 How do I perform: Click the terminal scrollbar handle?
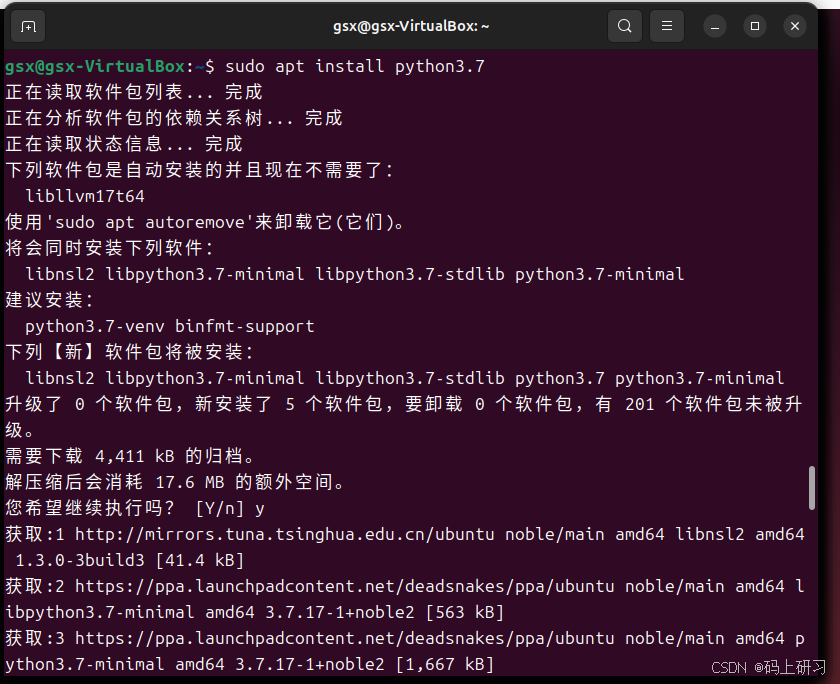pos(812,487)
